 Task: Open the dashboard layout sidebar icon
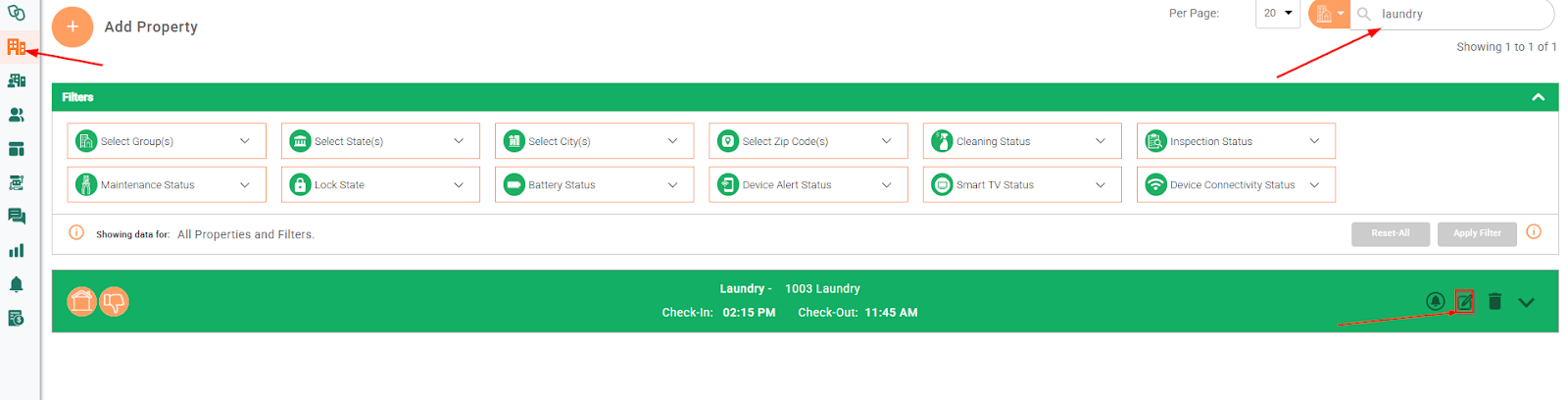[17, 149]
